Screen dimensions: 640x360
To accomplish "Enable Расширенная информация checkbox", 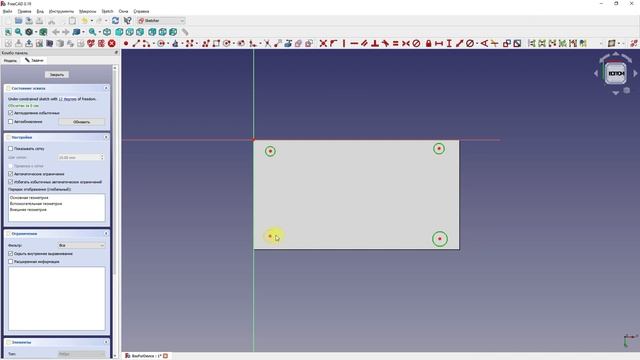I will [x=11, y=262].
